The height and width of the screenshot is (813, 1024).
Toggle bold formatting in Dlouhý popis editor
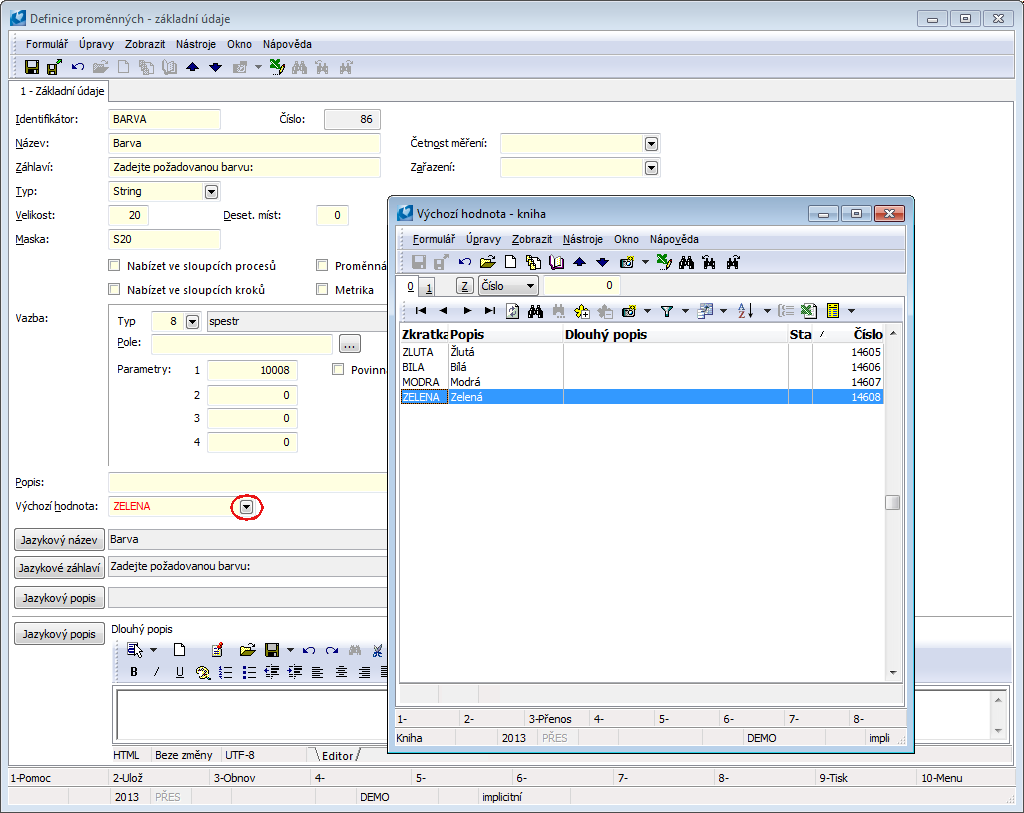tap(133, 672)
